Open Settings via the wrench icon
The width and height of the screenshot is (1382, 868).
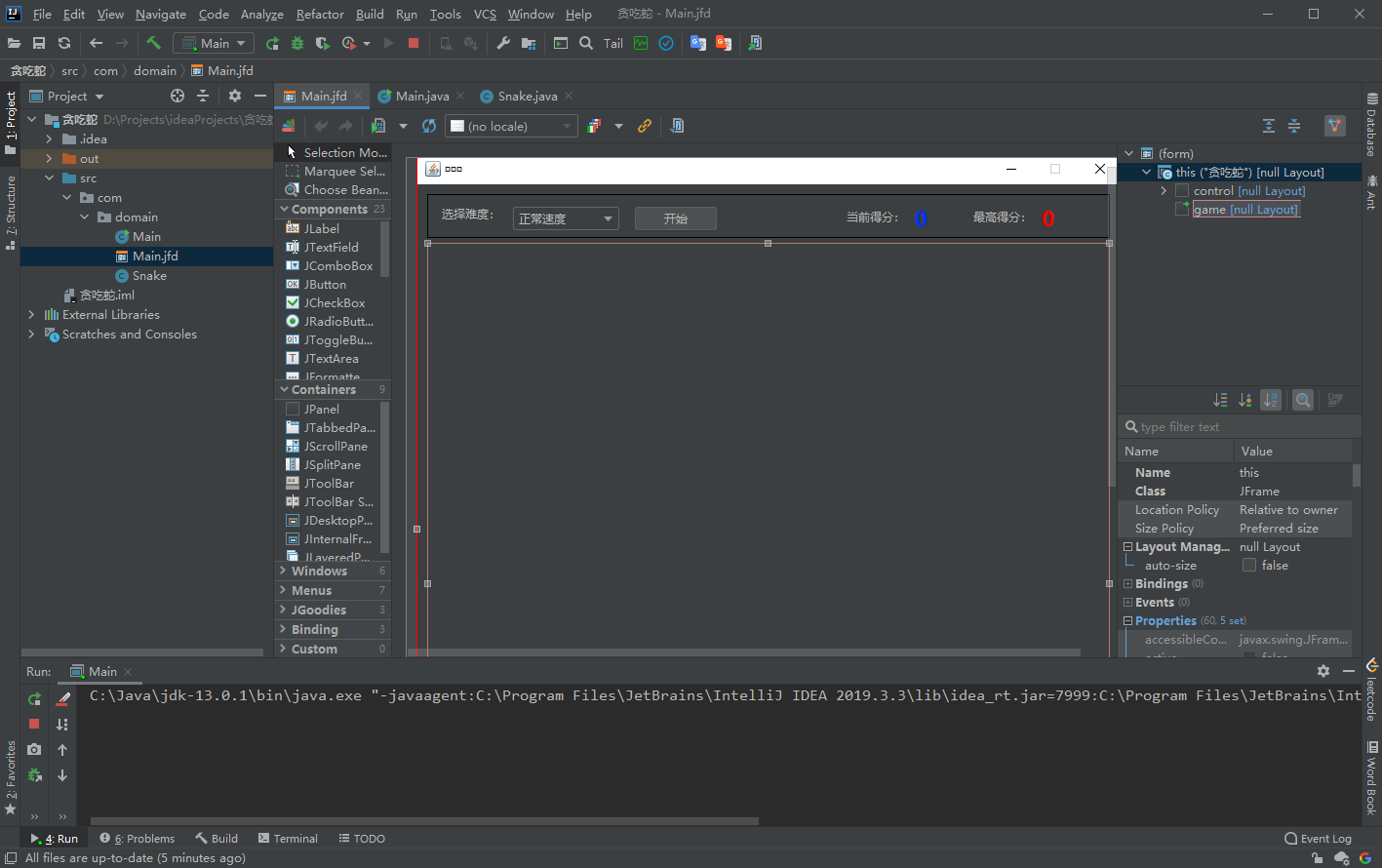click(x=503, y=43)
